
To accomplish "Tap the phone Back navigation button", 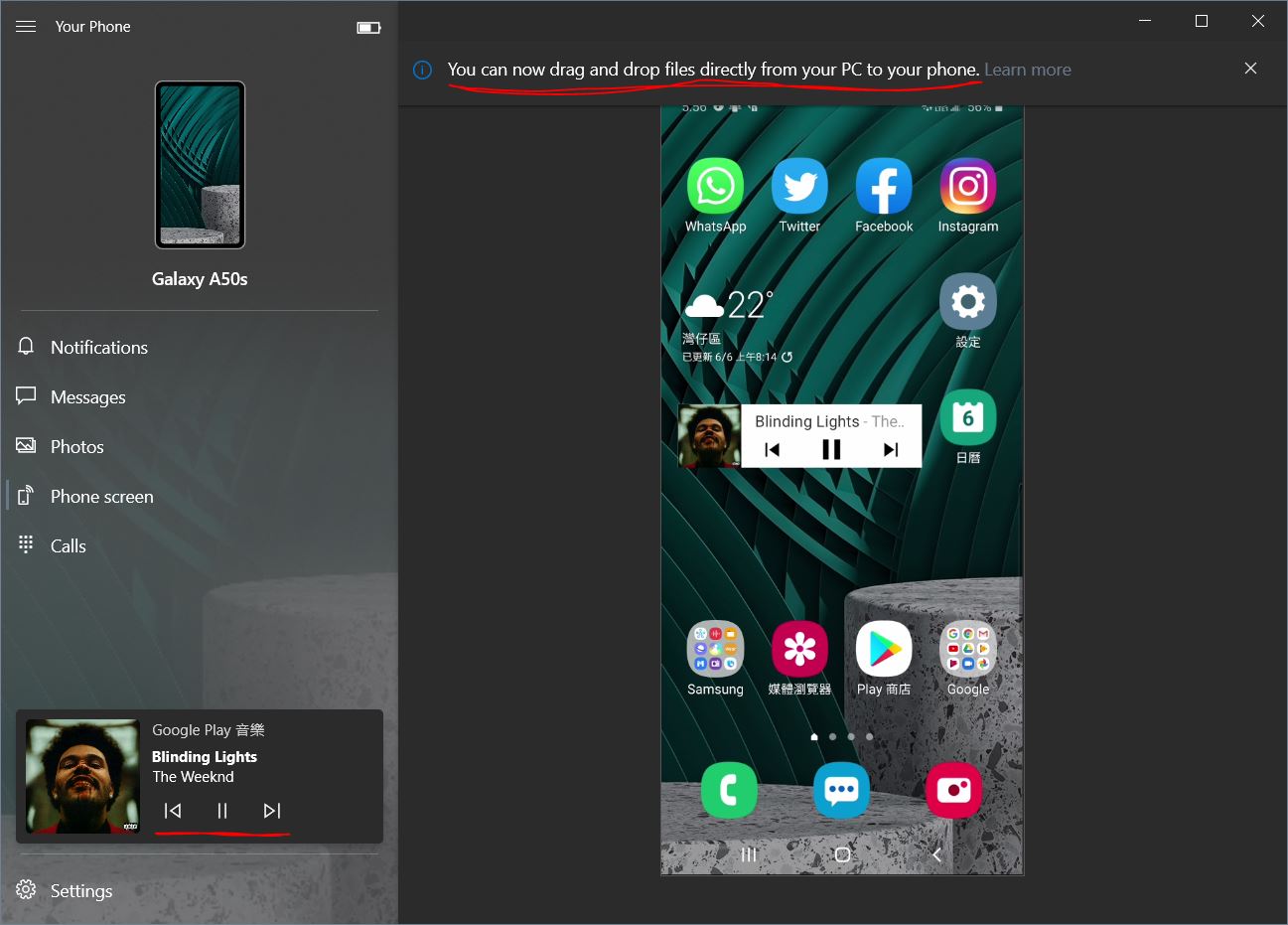I will point(936,854).
